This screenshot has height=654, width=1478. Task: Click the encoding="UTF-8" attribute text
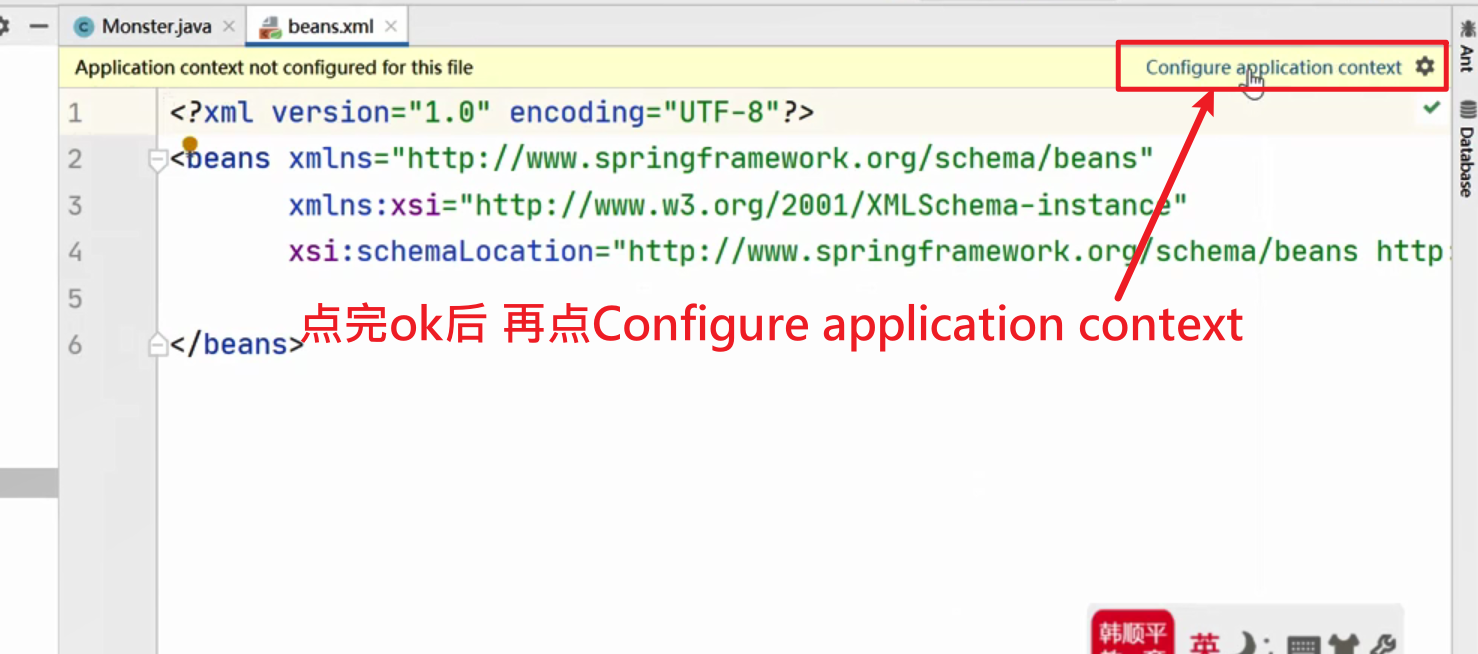coord(644,112)
